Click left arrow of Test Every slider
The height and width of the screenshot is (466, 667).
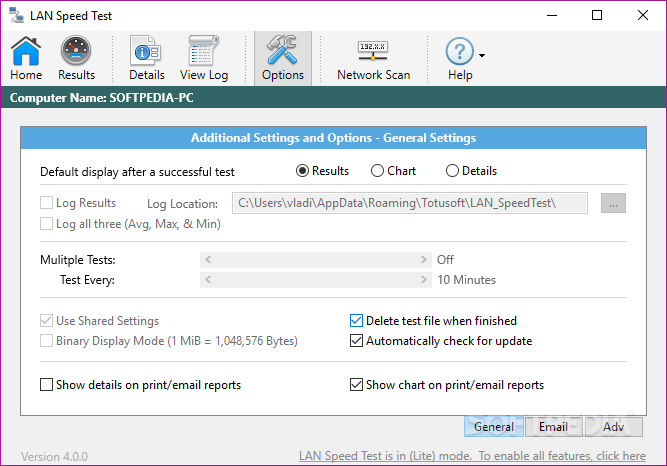[208, 280]
